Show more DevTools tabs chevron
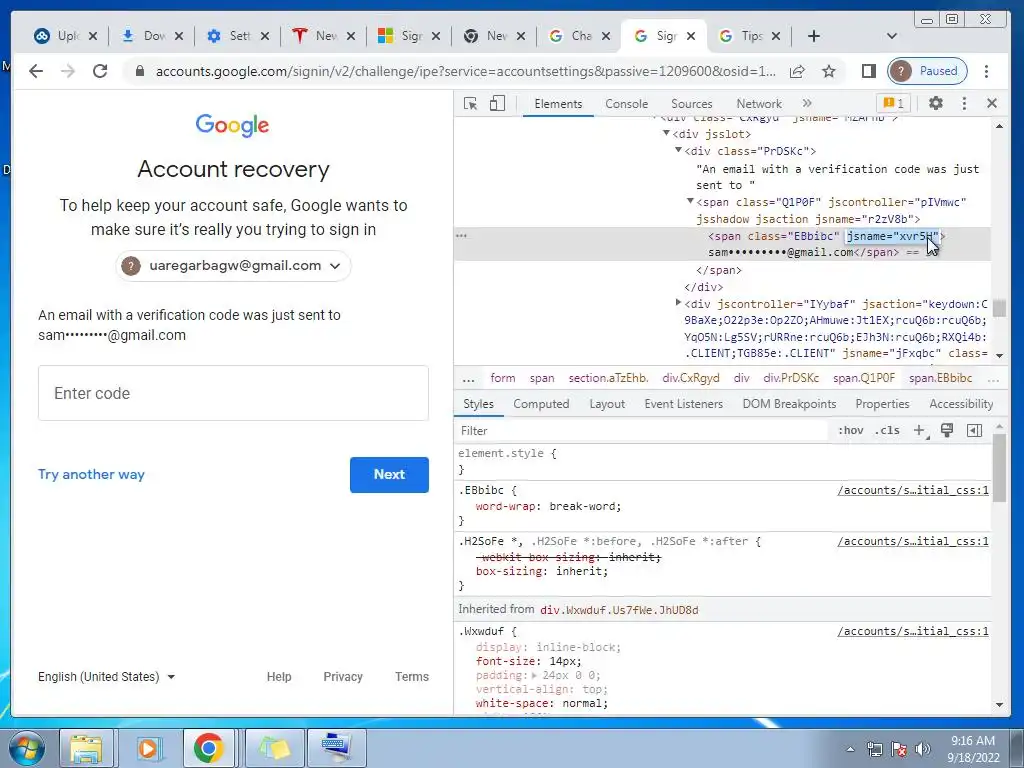Viewport: 1024px width, 768px height. (807, 103)
